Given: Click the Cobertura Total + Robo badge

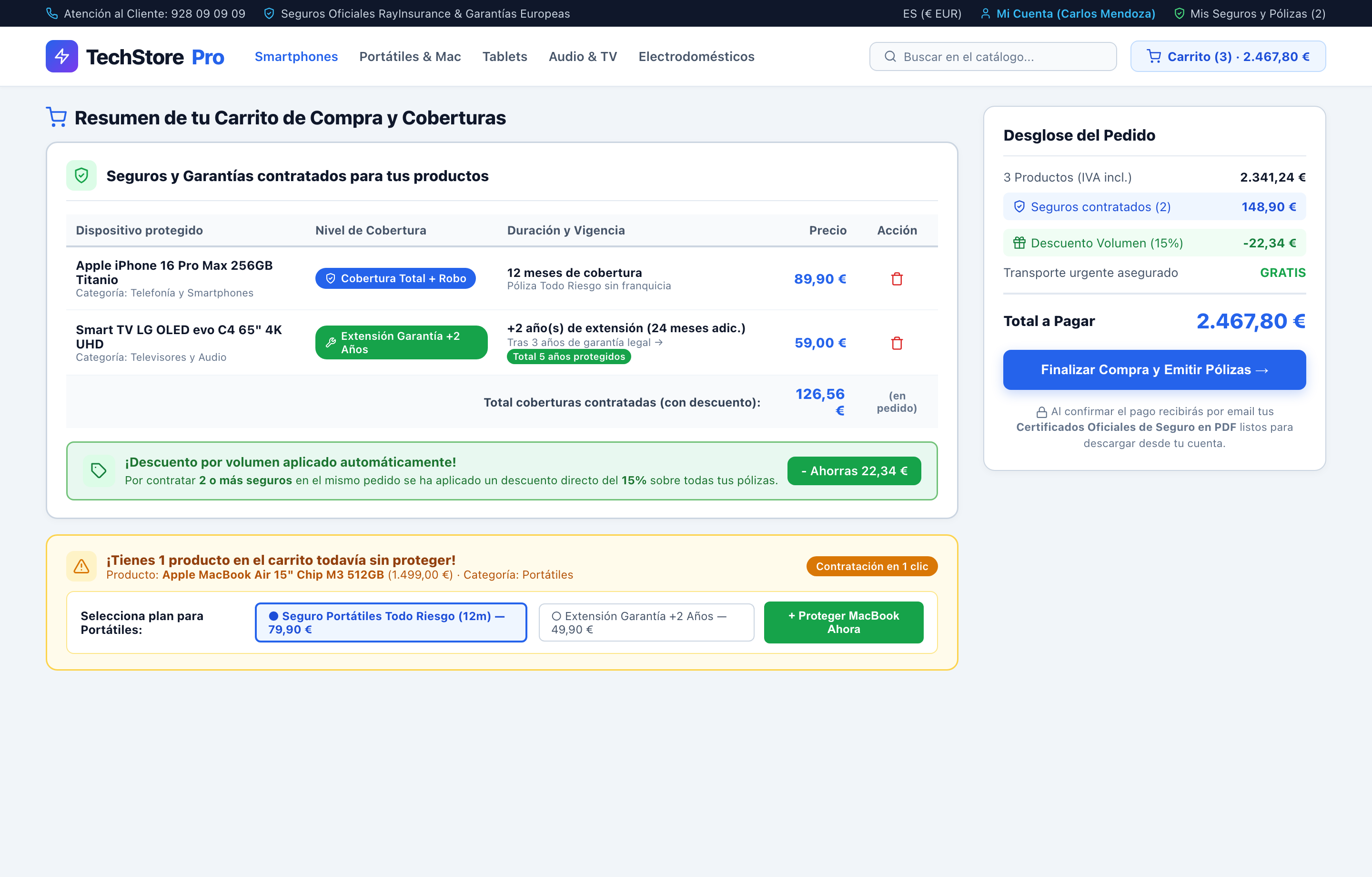Looking at the screenshot, I should click(395, 278).
